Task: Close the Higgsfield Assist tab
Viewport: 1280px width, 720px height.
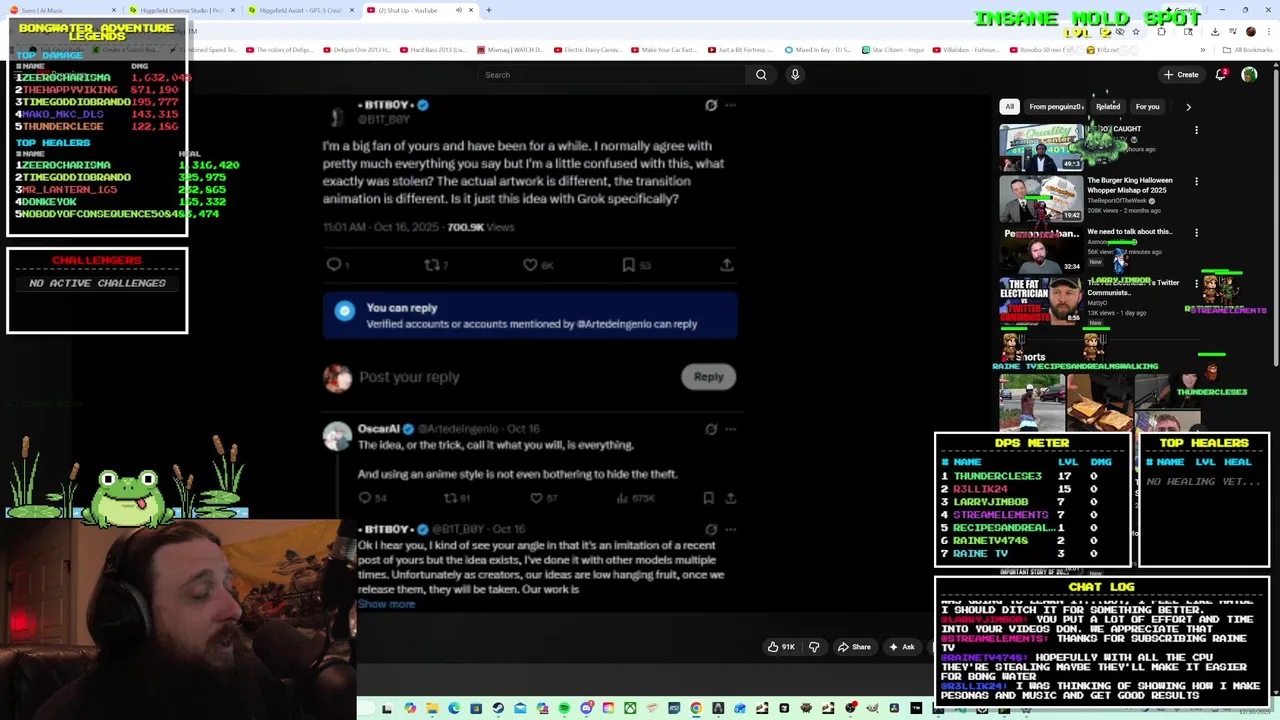Action: coord(351,10)
